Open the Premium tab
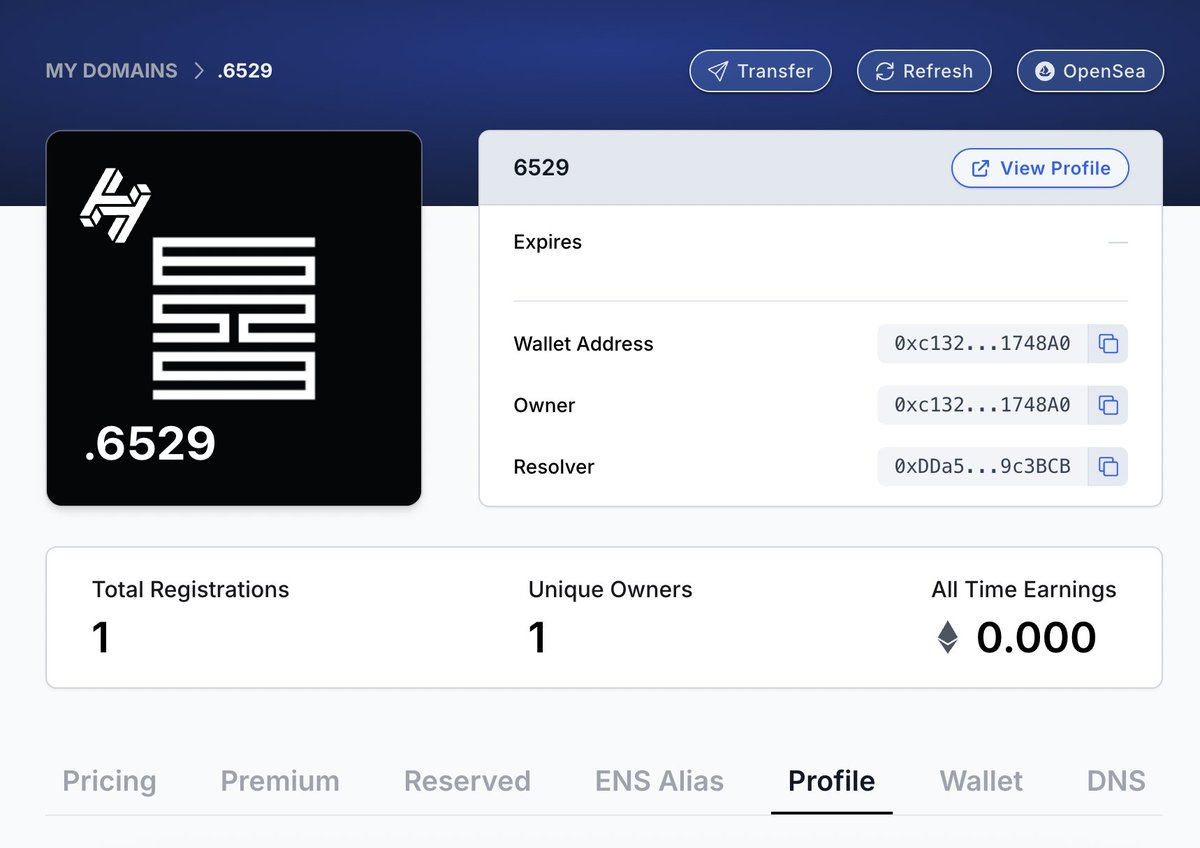This screenshot has width=1200, height=848. point(280,781)
